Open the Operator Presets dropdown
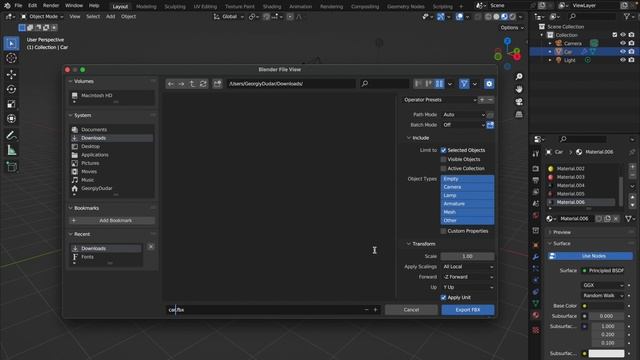640x360 pixels. pyautogui.click(x=439, y=100)
